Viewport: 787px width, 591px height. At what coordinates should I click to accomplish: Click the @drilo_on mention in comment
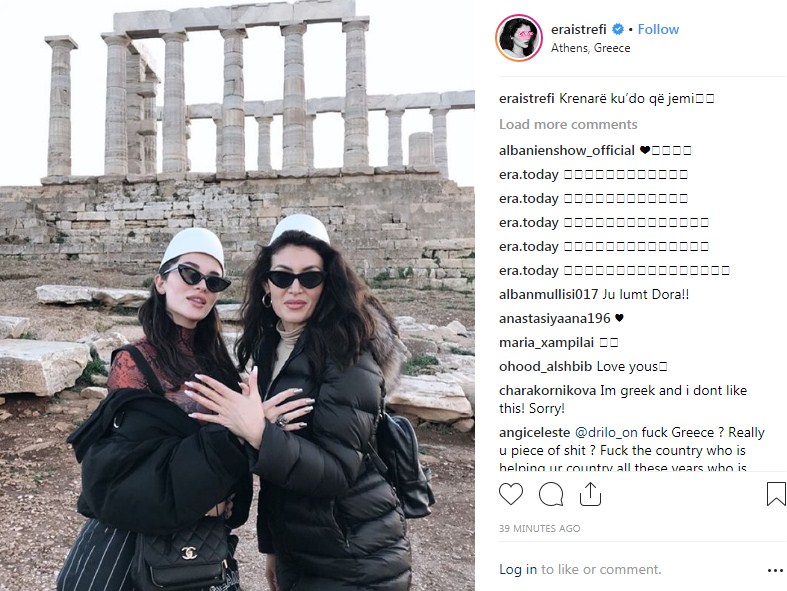606,432
